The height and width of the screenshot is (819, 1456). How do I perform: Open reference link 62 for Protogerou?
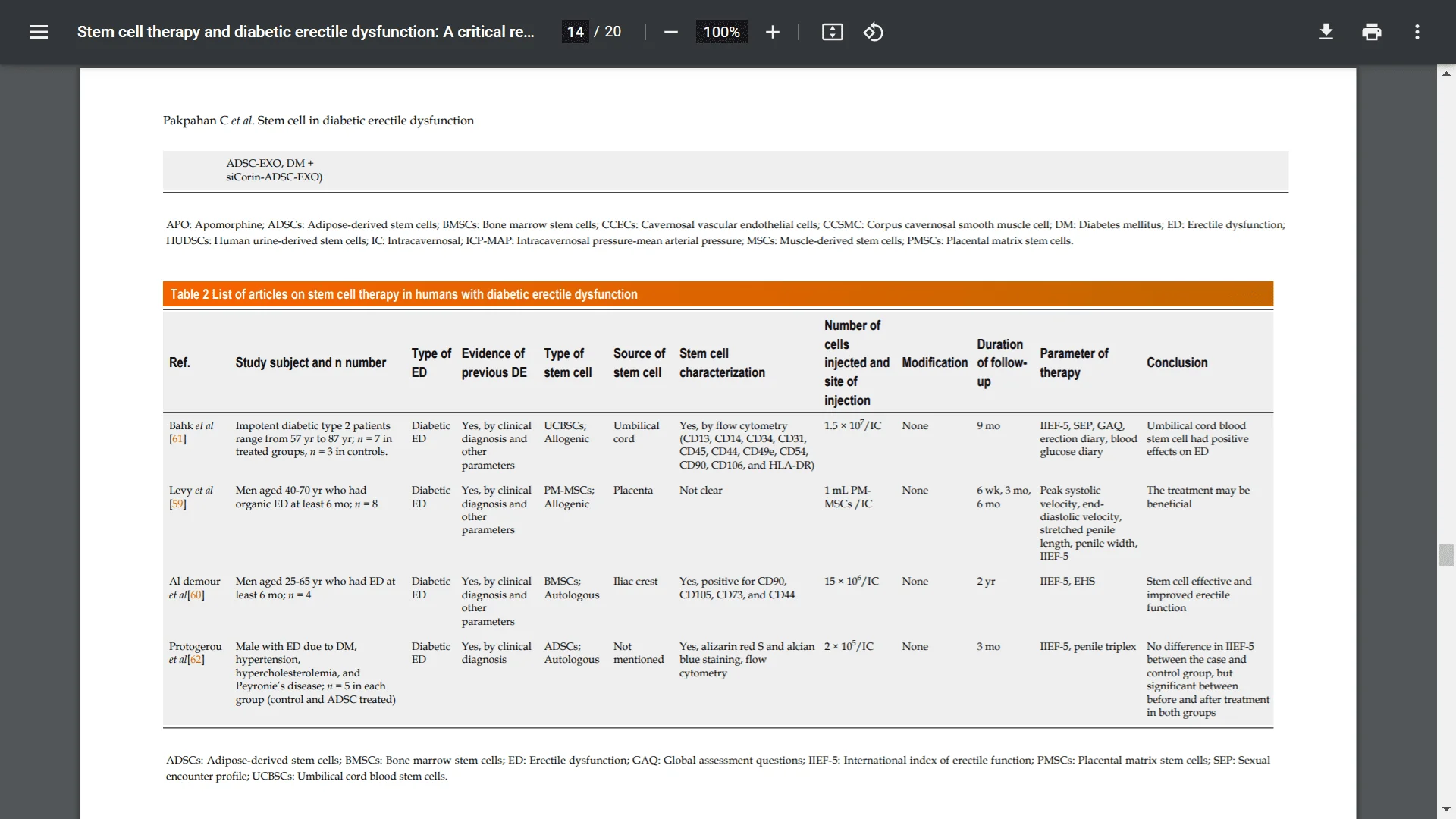click(x=196, y=660)
